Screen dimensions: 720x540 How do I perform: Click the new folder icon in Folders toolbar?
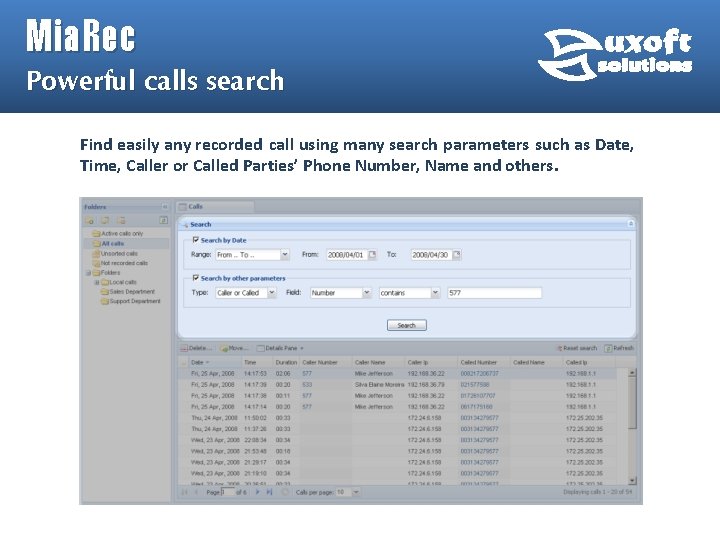click(x=89, y=220)
